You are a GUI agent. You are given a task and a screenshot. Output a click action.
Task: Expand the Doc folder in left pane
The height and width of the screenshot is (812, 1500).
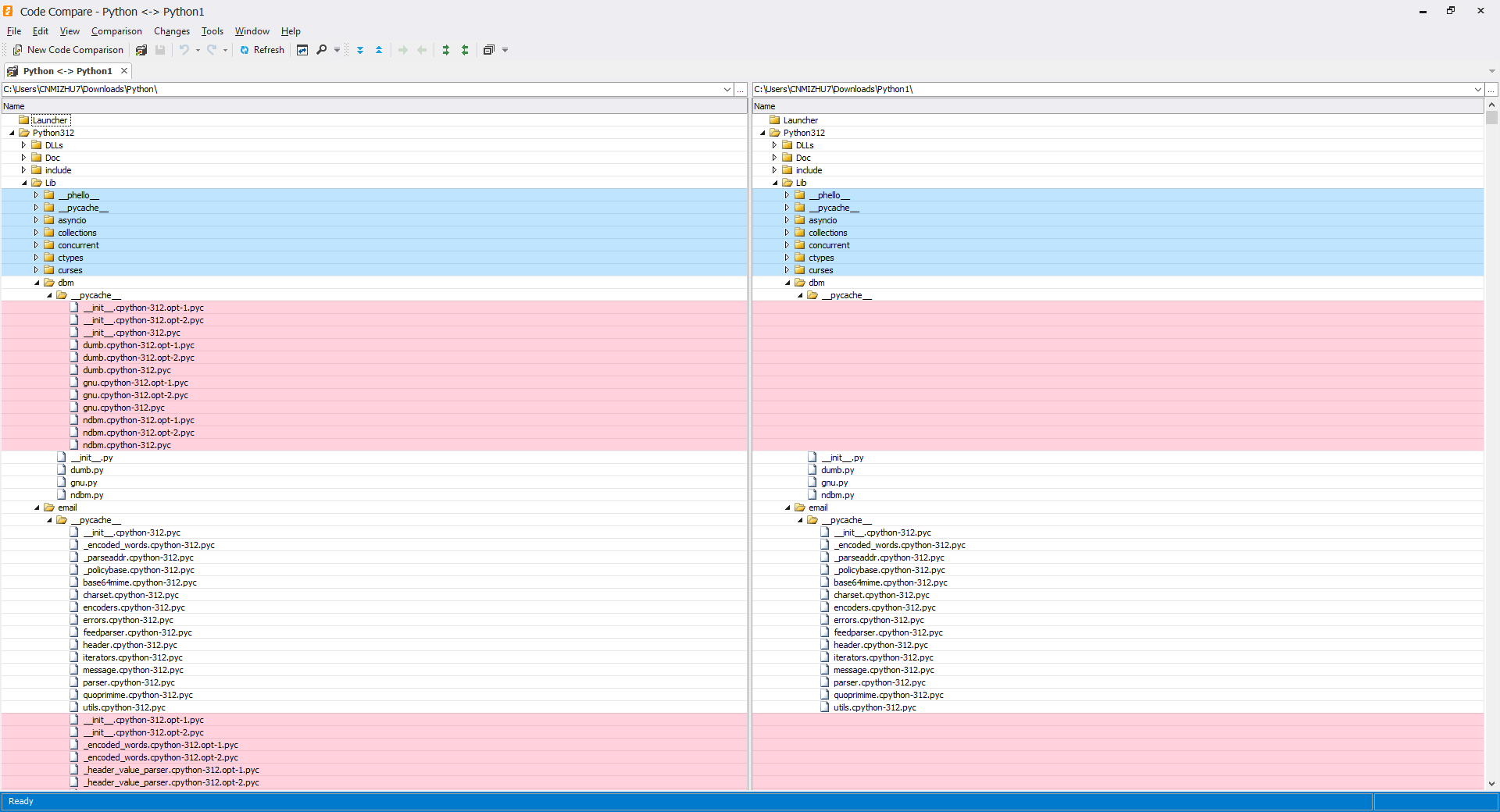[23, 158]
